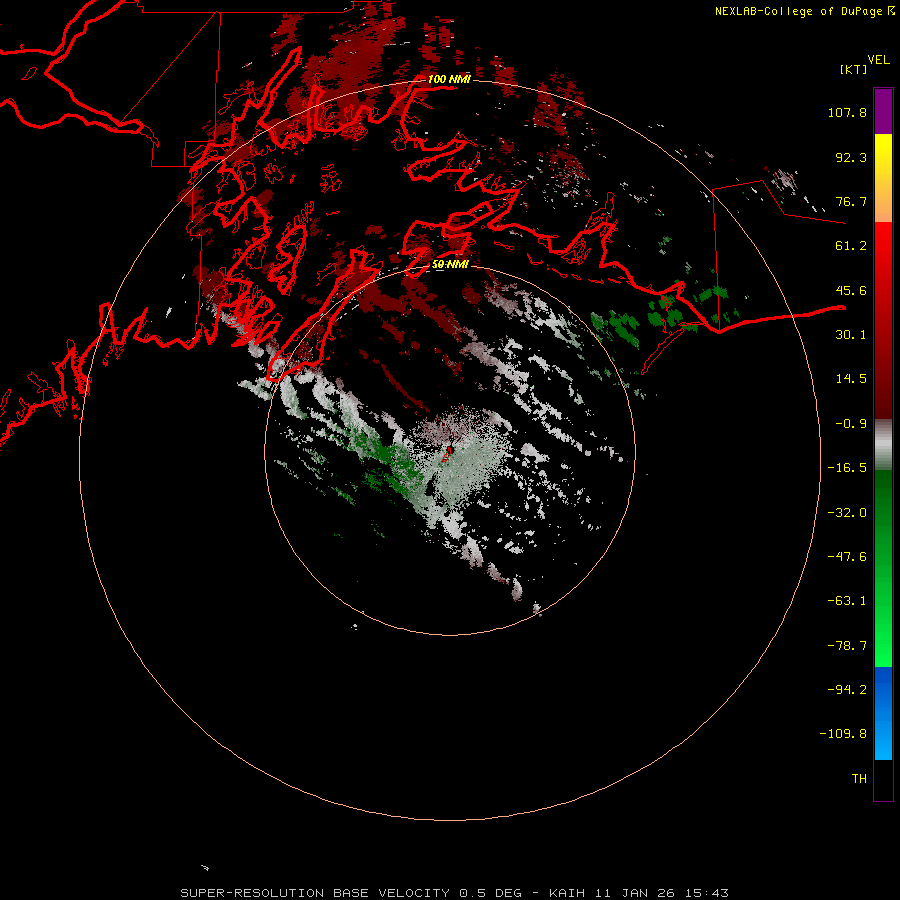The height and width of the screenshot is (900, 900).
Task: Click the -47.6 legend value
Action: click(847, 557)
